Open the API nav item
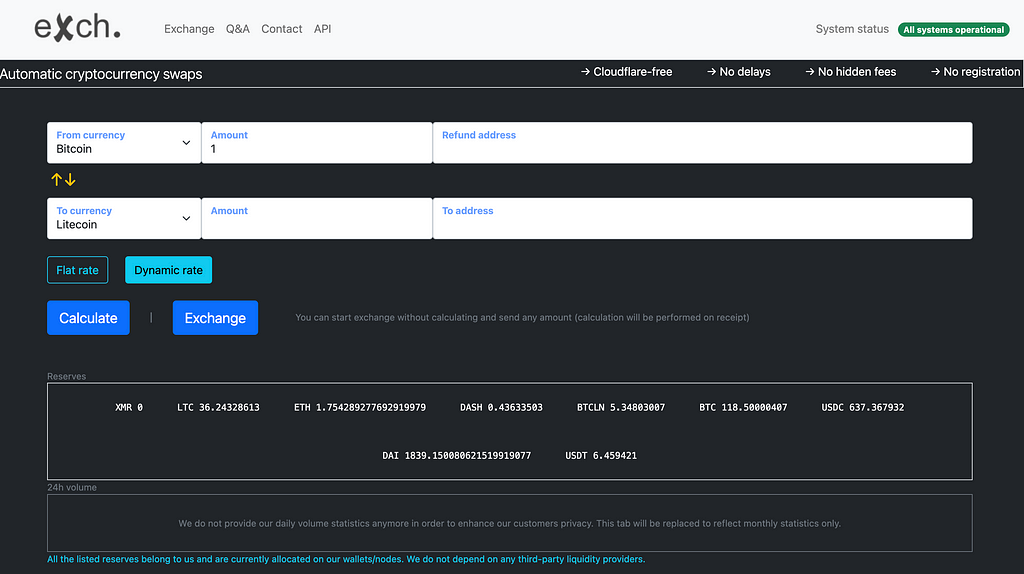 click(x=323, y=29)
